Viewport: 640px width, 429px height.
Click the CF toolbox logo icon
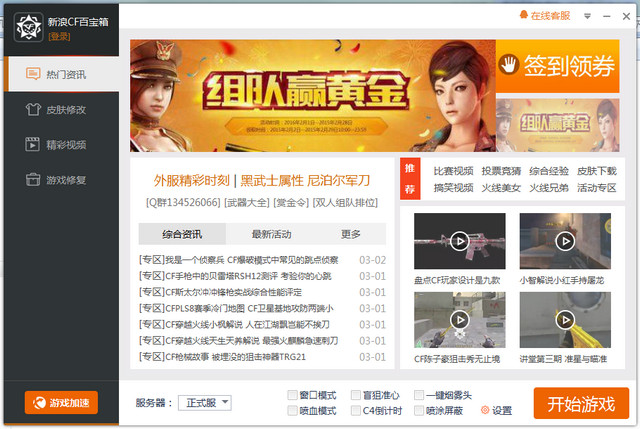tap(28, 27)
